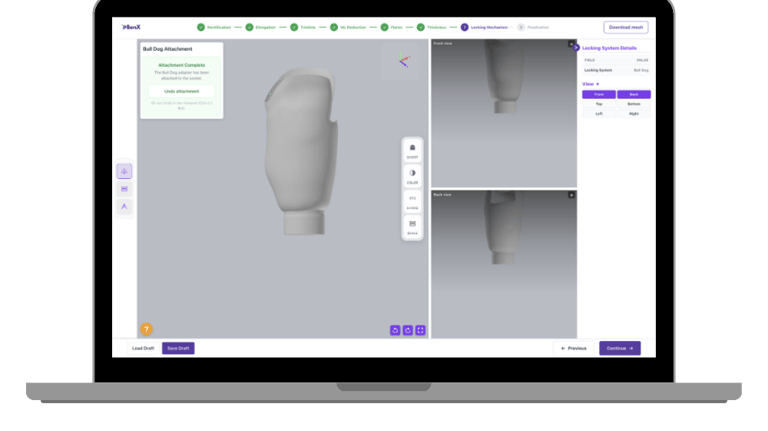Image resolution: width=768 pixels, height=431 pixels.
Task: Go to the ML Reduction step
Action: [348, 27]
